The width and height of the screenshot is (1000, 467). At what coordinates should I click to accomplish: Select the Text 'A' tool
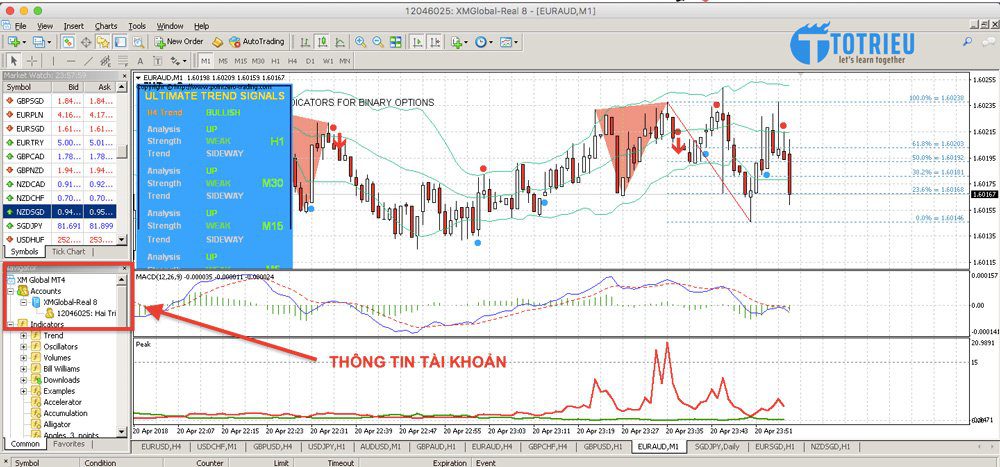140,61
